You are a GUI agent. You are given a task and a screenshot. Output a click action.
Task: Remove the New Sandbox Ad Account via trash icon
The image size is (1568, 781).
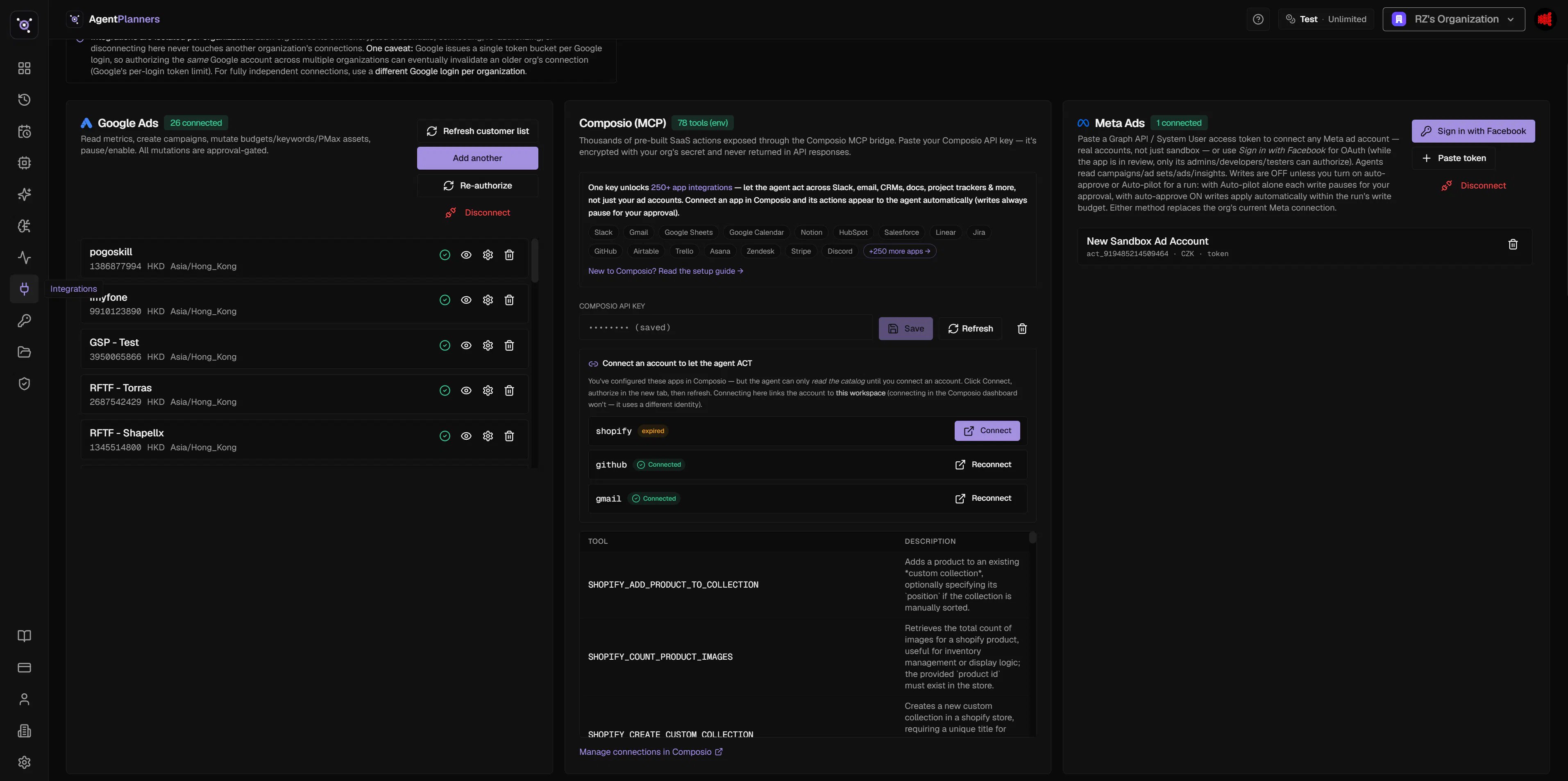[x=1513, y=245]
